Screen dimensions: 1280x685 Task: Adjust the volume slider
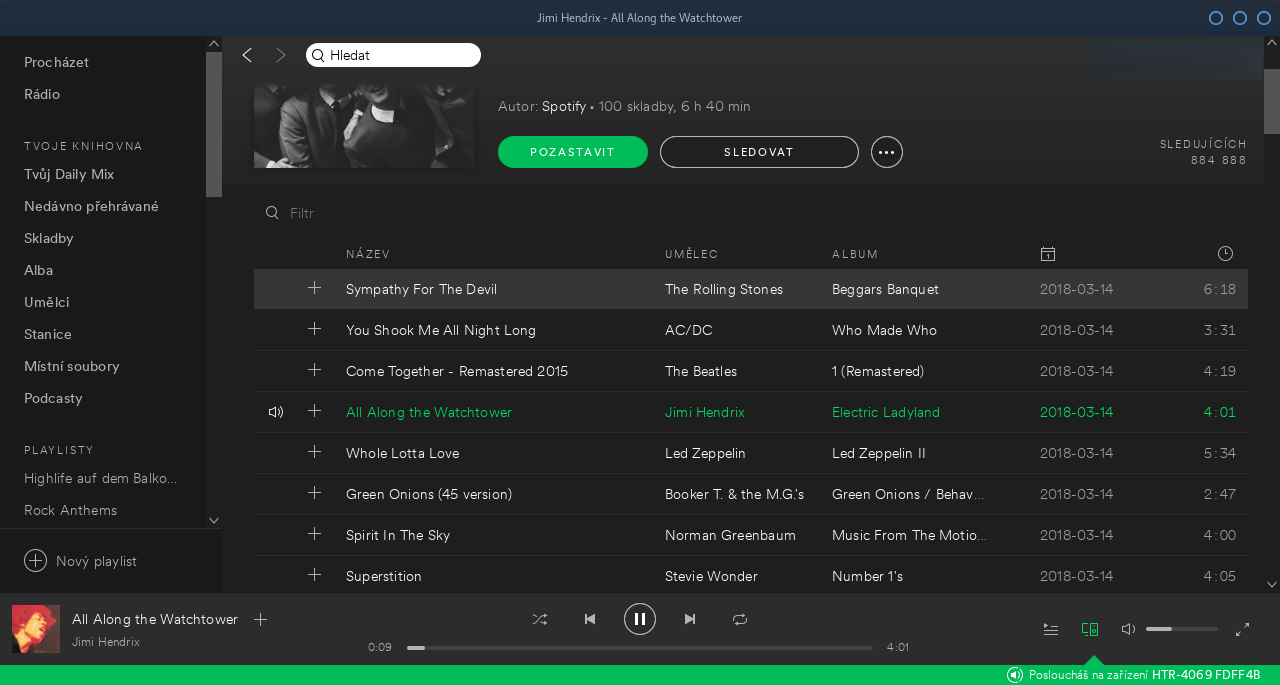pyautogui.click(x=1182, y=629)
